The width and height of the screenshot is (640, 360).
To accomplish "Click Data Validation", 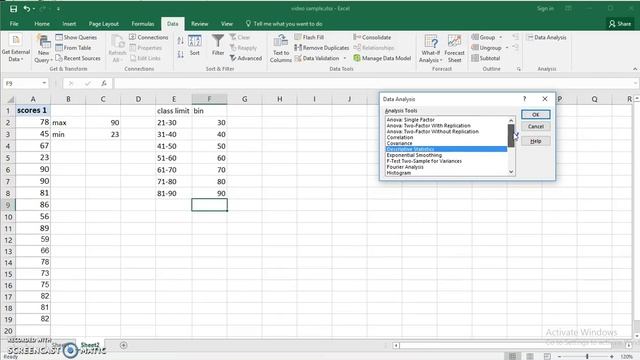I will 317,58.
